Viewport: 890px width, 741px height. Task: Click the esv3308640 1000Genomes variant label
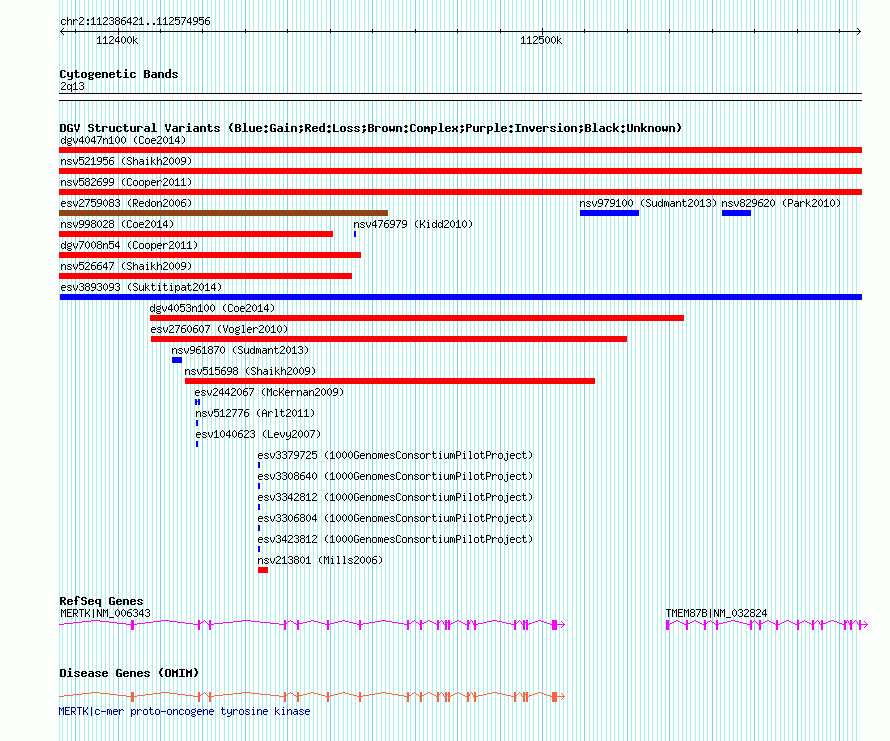pos(395,476)
